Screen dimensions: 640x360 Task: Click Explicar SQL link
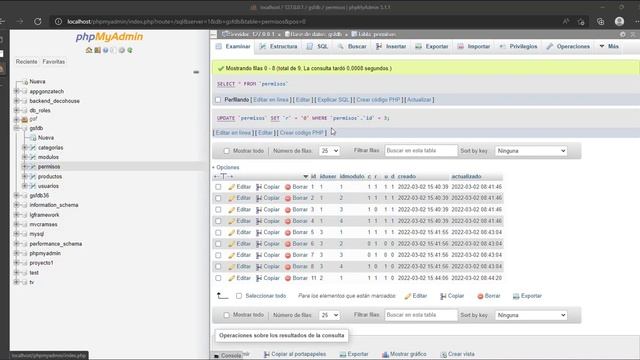click(x=333, y=100)
